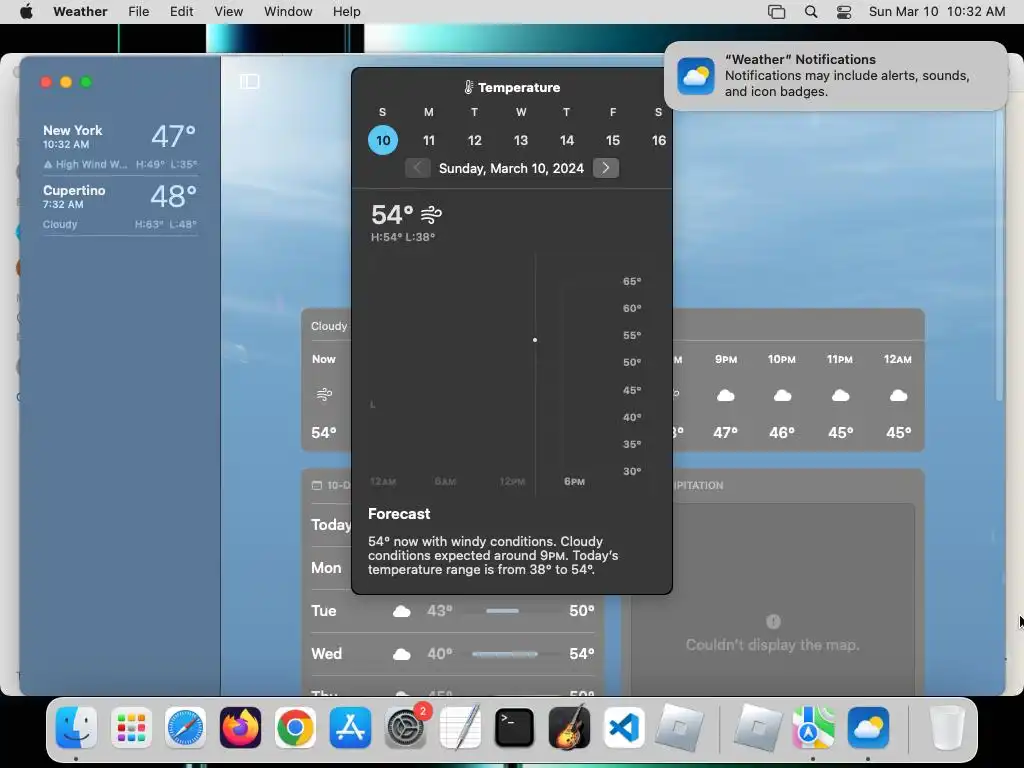Open TextEdit from the Dock
The height and width of the screenshot is (768, 1024).
pos(460,728)
